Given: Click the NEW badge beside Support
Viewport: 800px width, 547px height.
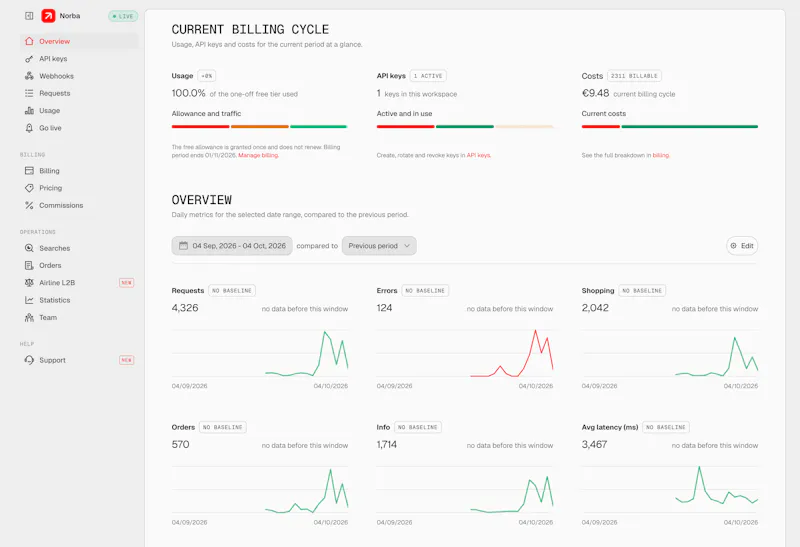Looking at the screenshot, I should [127, 360].
